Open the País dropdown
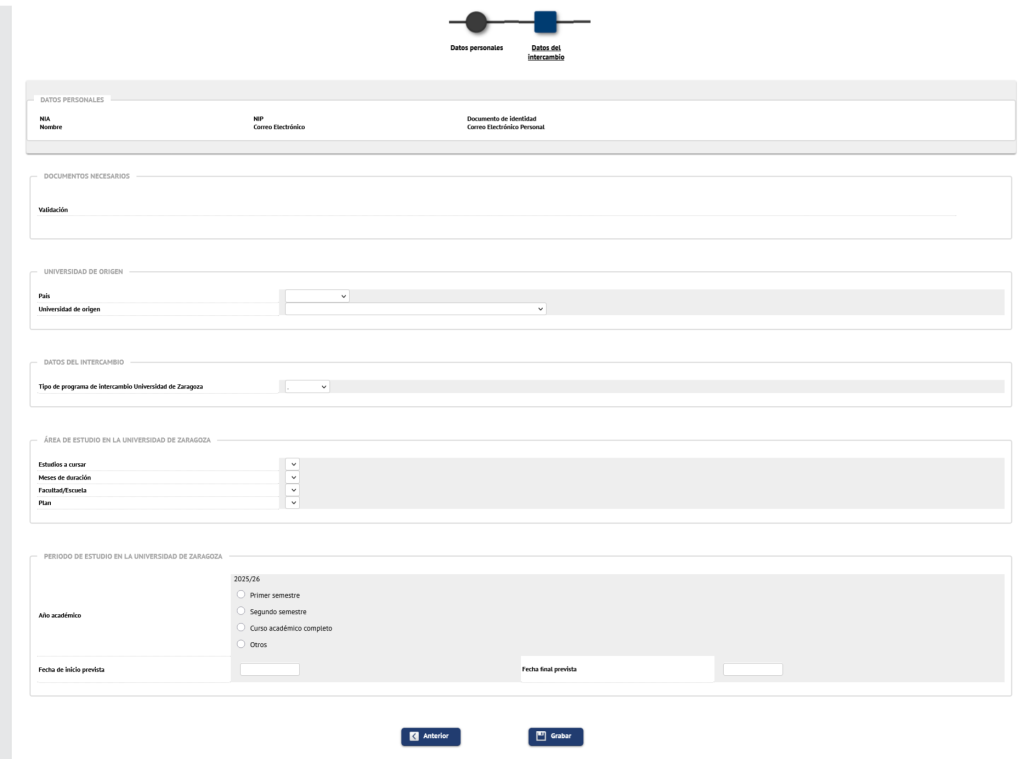The width and height of the screenshot is (1024, 759). [x=317, y=296]
